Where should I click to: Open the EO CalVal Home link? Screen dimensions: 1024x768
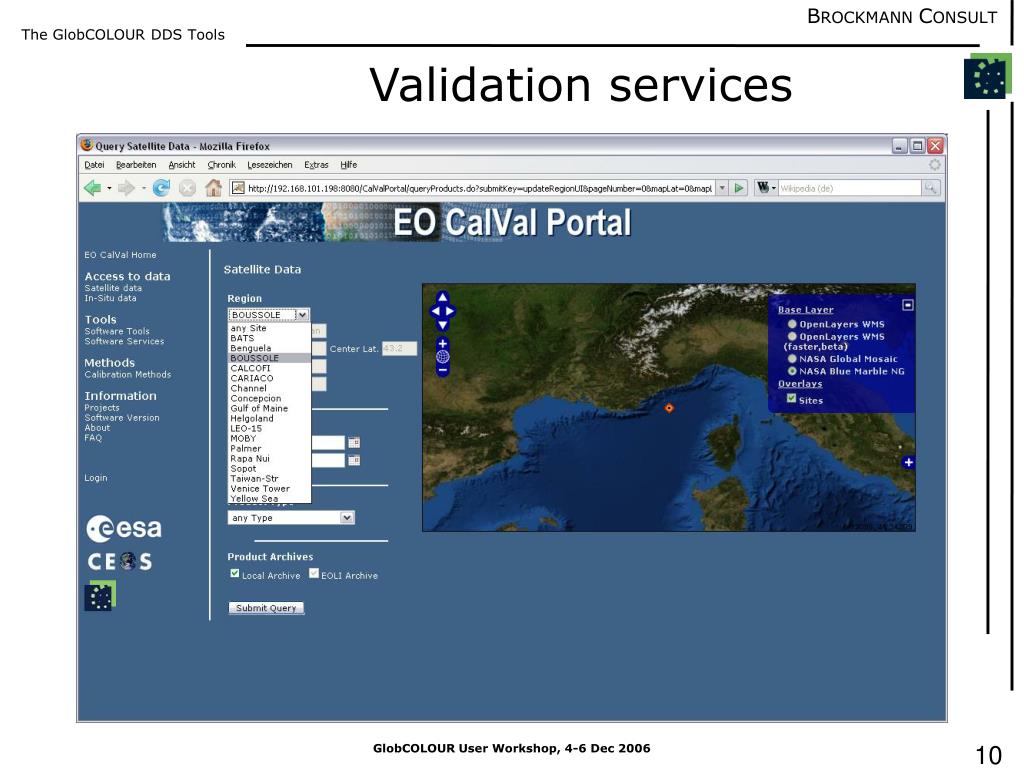120,255
